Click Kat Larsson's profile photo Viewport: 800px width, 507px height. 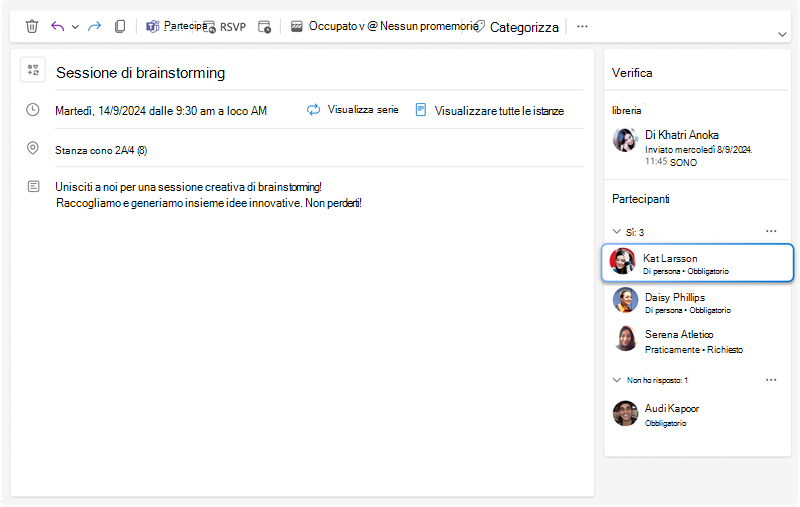[x=622, y=261]
